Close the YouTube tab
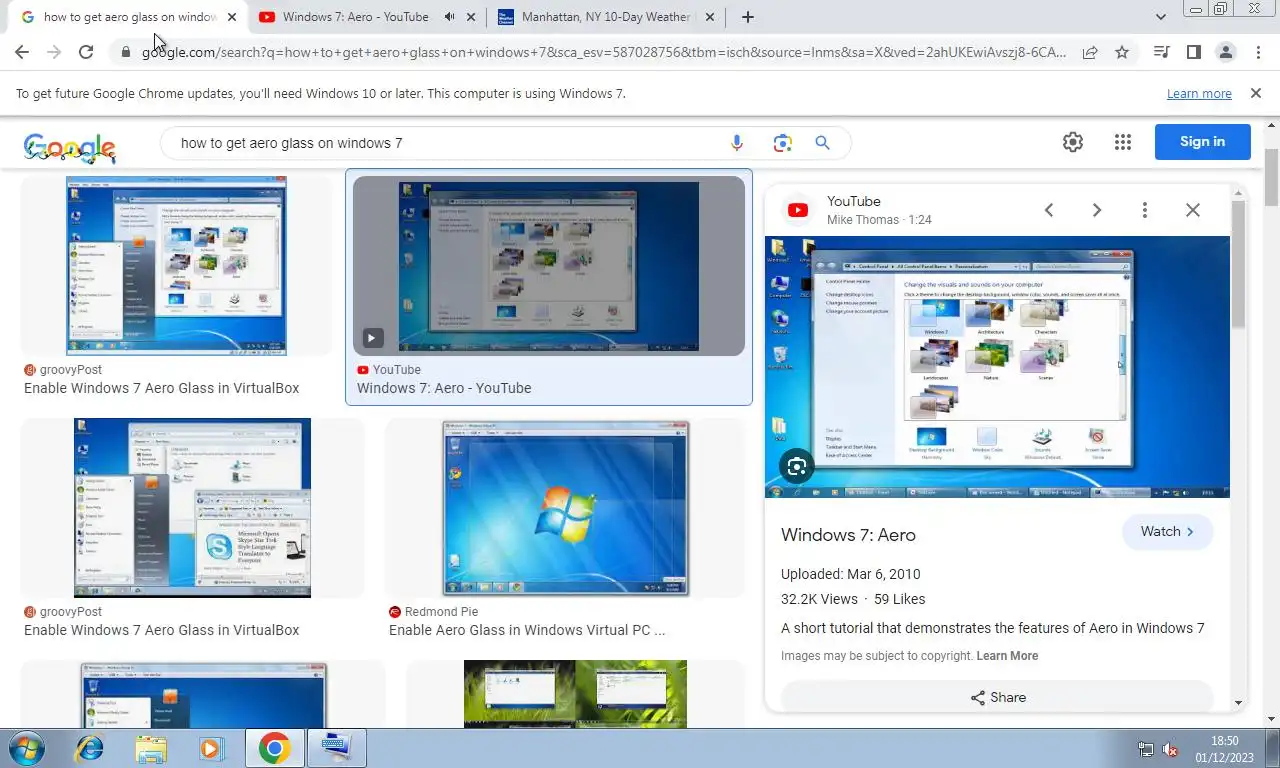1280x768 pixels. point(471,17)
